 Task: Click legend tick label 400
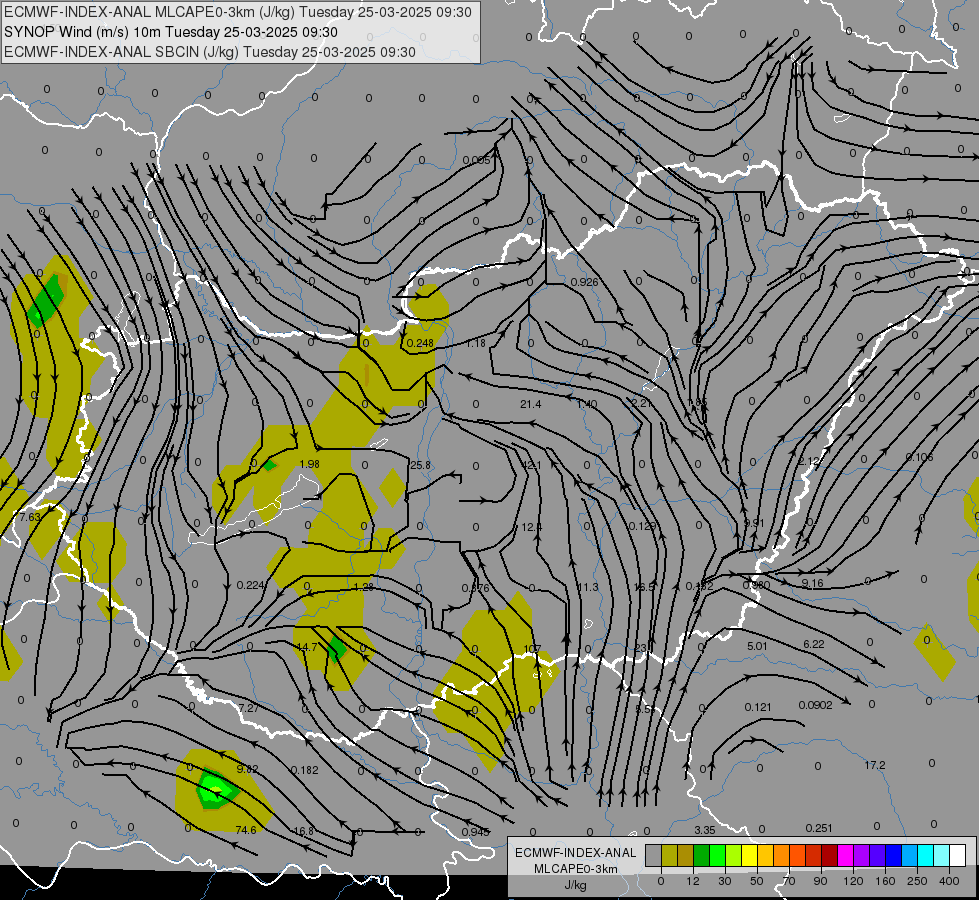point(949,881)
